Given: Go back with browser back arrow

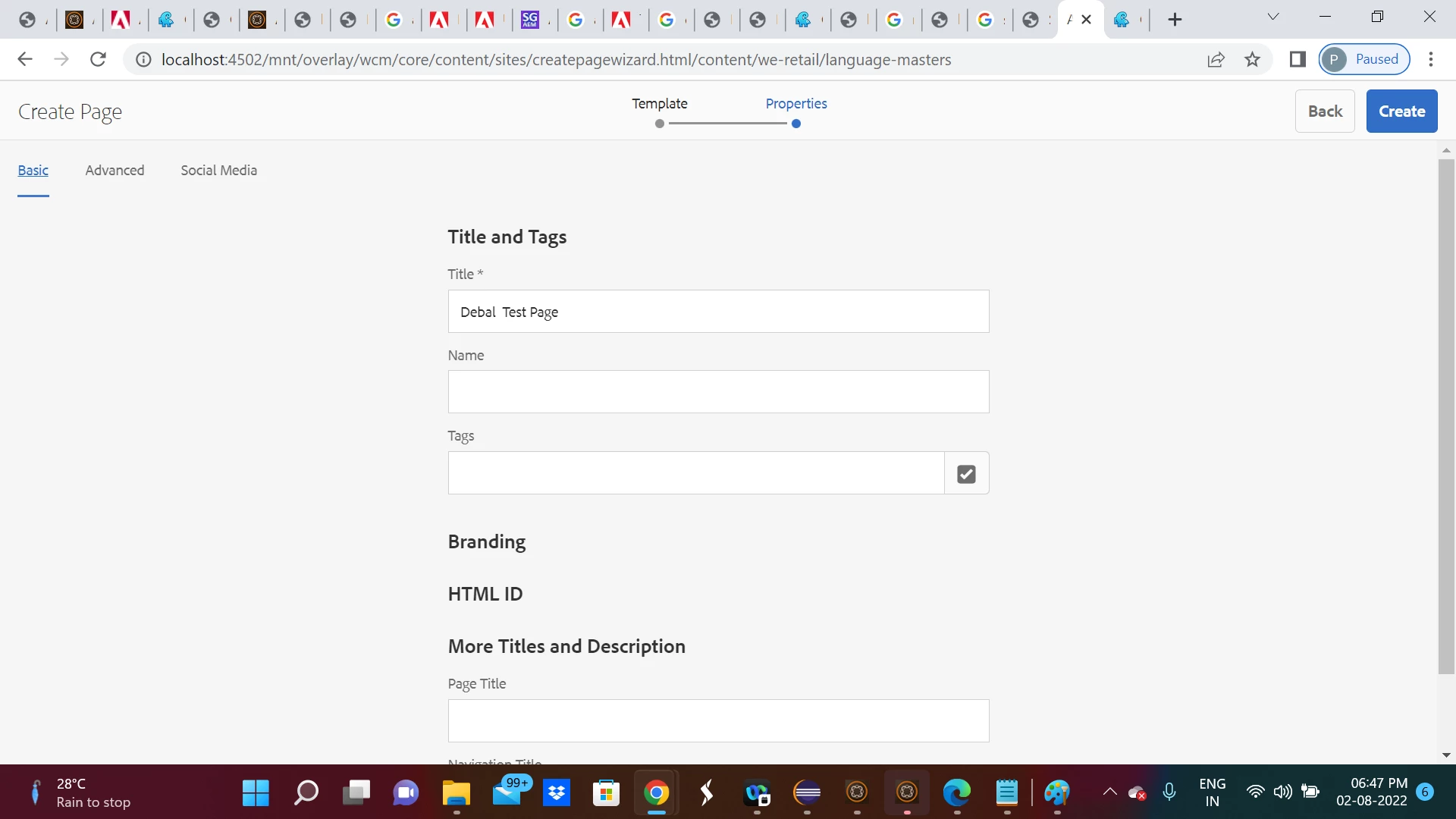Looking at the screenshot, I should pos(25,59).
